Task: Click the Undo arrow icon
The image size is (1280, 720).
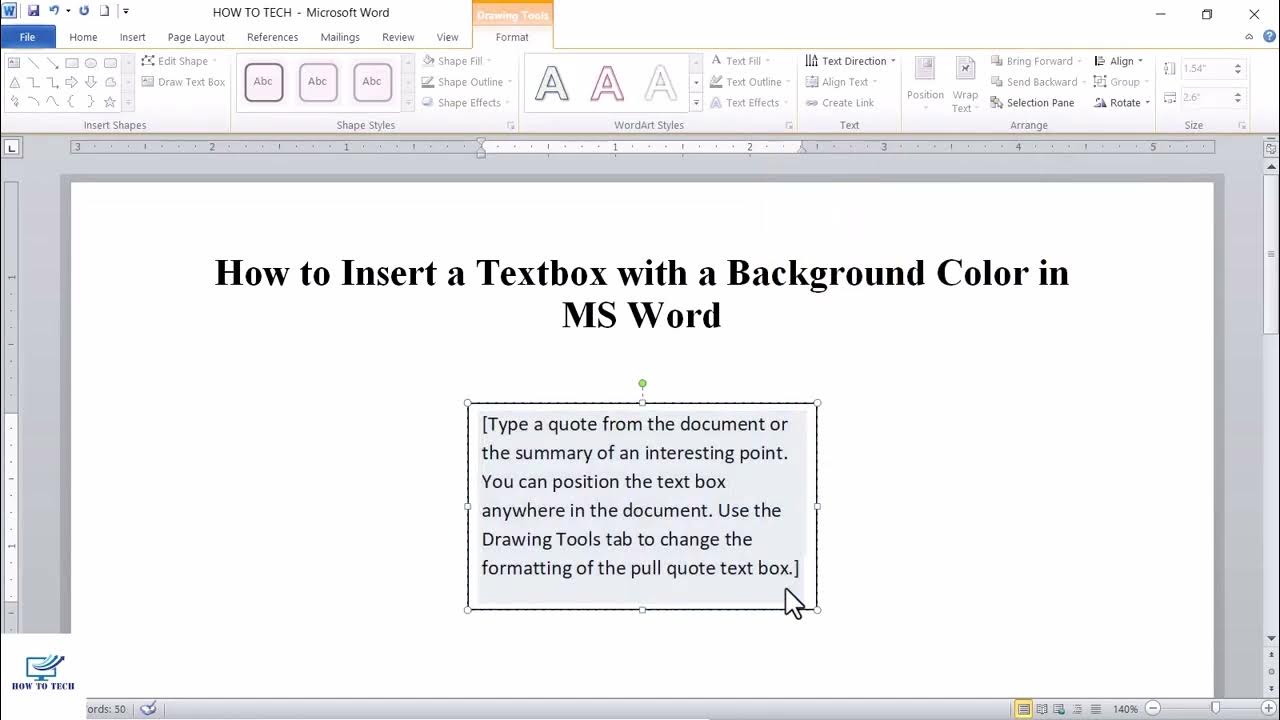Action: click(x=54, y=12)
